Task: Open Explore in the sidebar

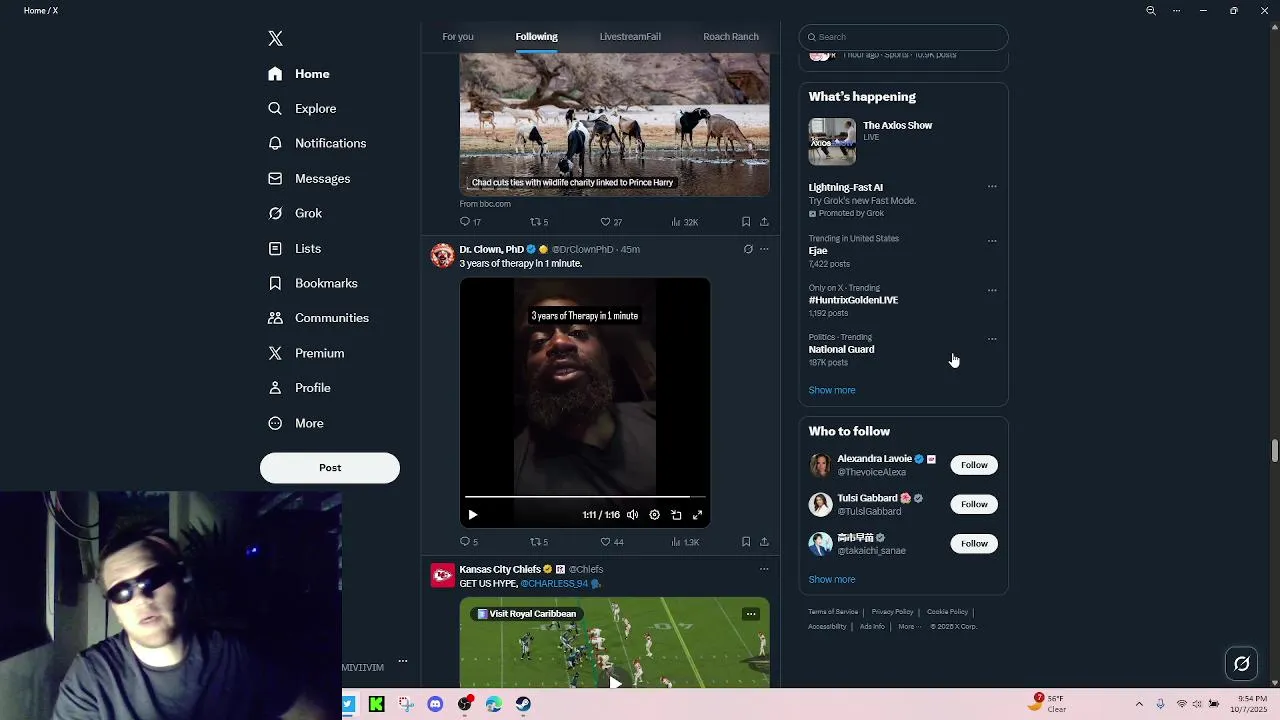Action: pyautogui.click(x=302, y=109)
